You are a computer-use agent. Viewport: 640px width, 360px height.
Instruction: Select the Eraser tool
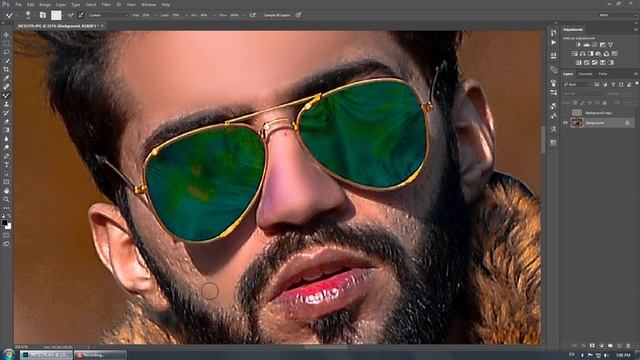6,121
